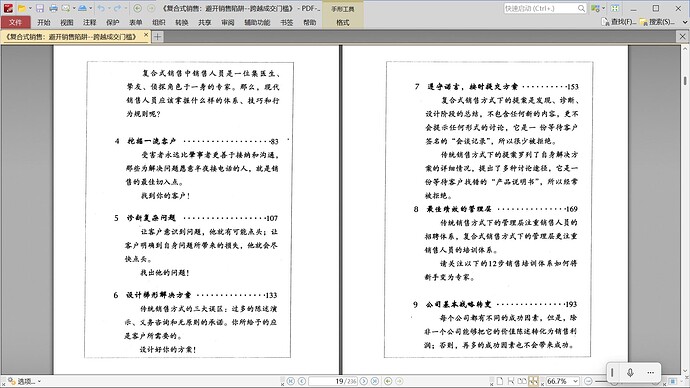Expand the email icon dropdown arrow

pyautogui.click(x=73, y=8)
